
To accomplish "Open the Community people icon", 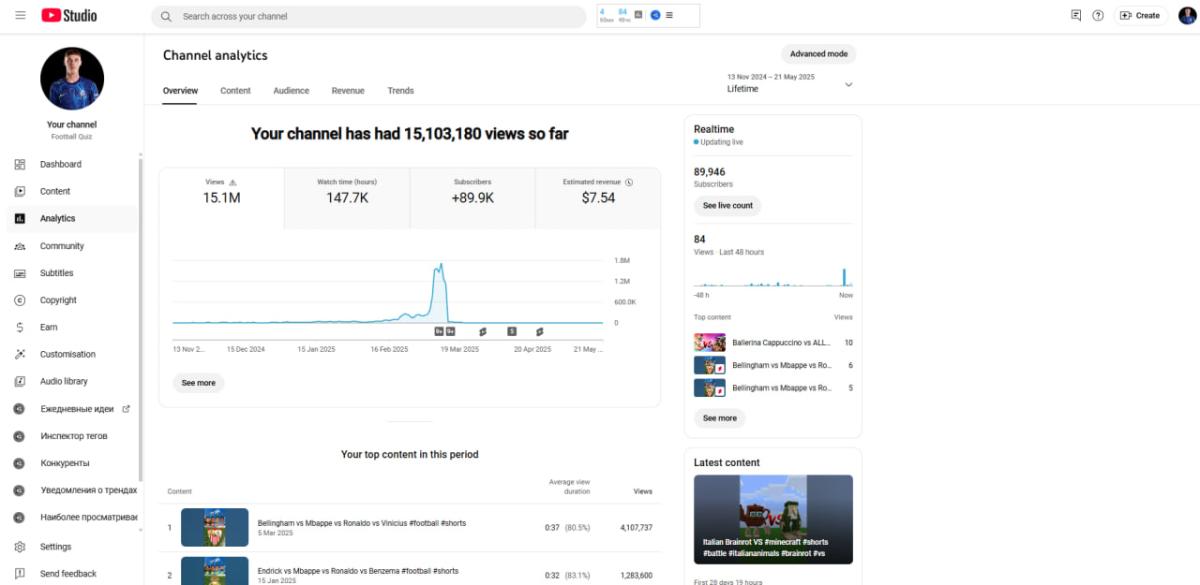I will pyautogui.click(x=20, y=246).
